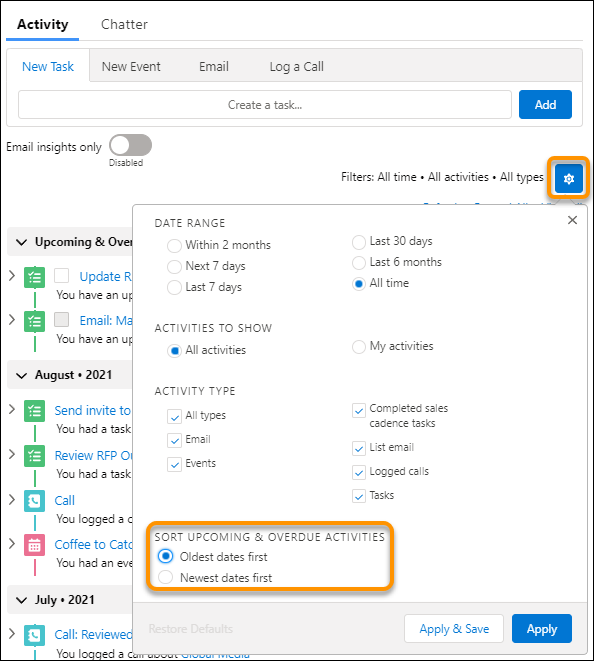Image resolution: width=594 pixels, height=661 pixels.
Task: Choose the Last 30 days date range
Action: coord(359,242)
